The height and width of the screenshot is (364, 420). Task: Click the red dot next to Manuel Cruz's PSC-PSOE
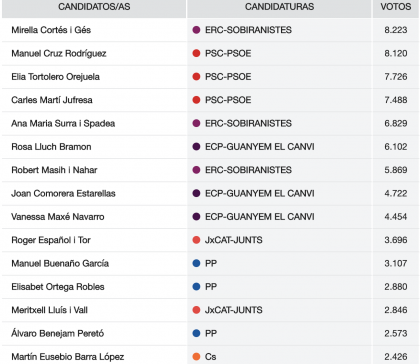pyautogui.click(x=196, y=53)
